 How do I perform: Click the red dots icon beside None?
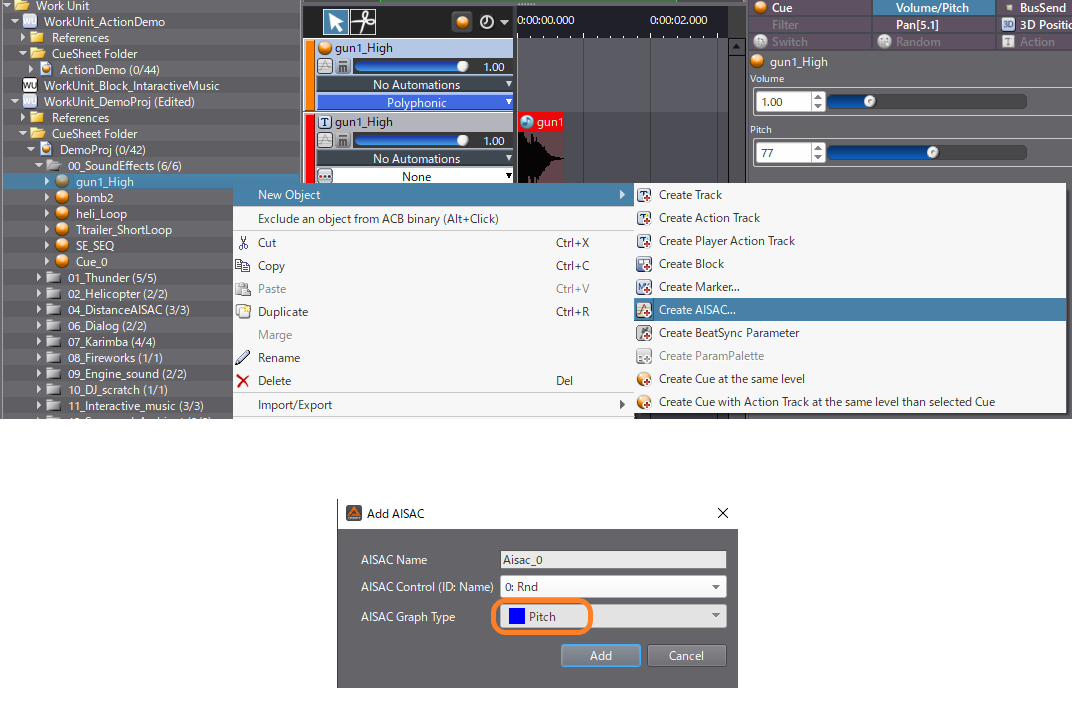point(325,176)
